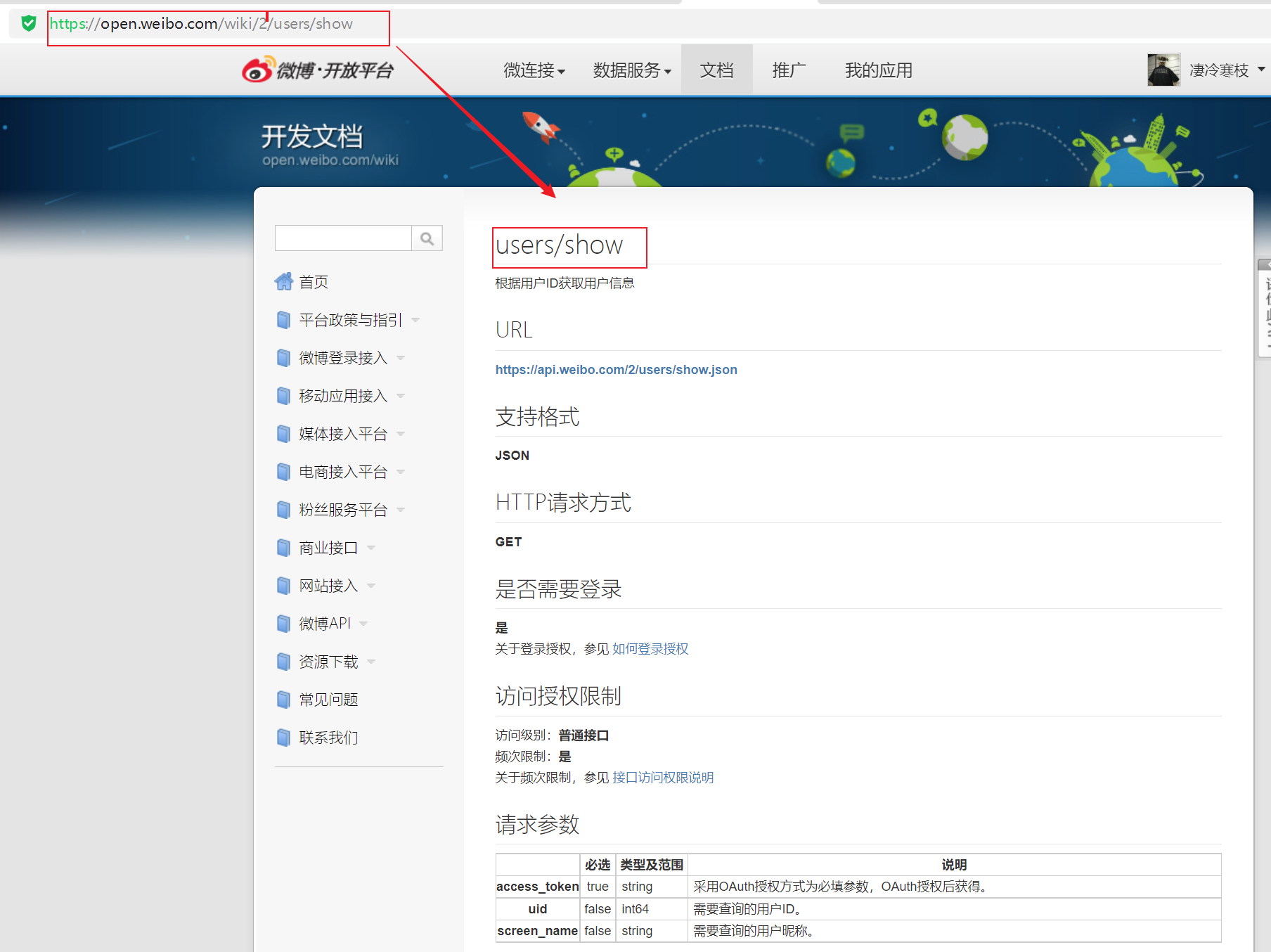Click the users/show page heading
The height and width of the screenshot is (952, 1271).
click(560, 245)
